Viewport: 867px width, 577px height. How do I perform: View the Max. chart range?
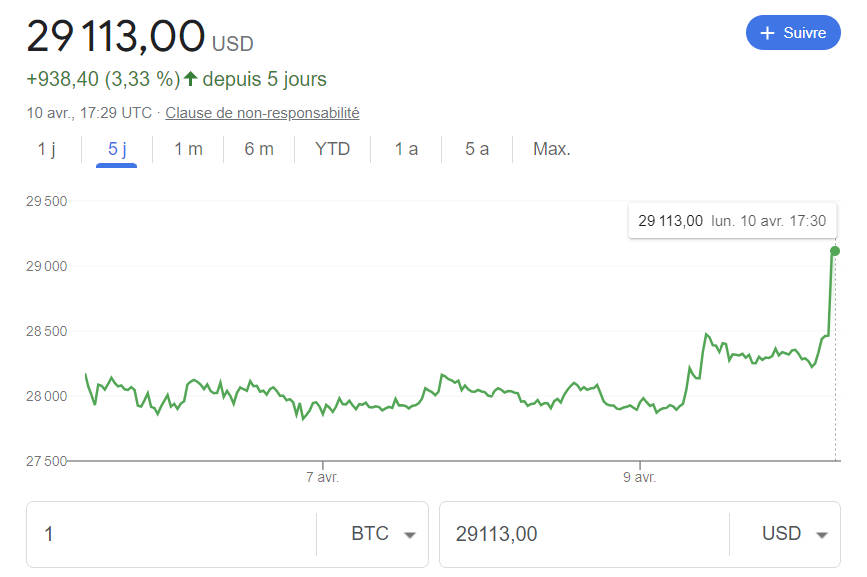coord(552,149)
